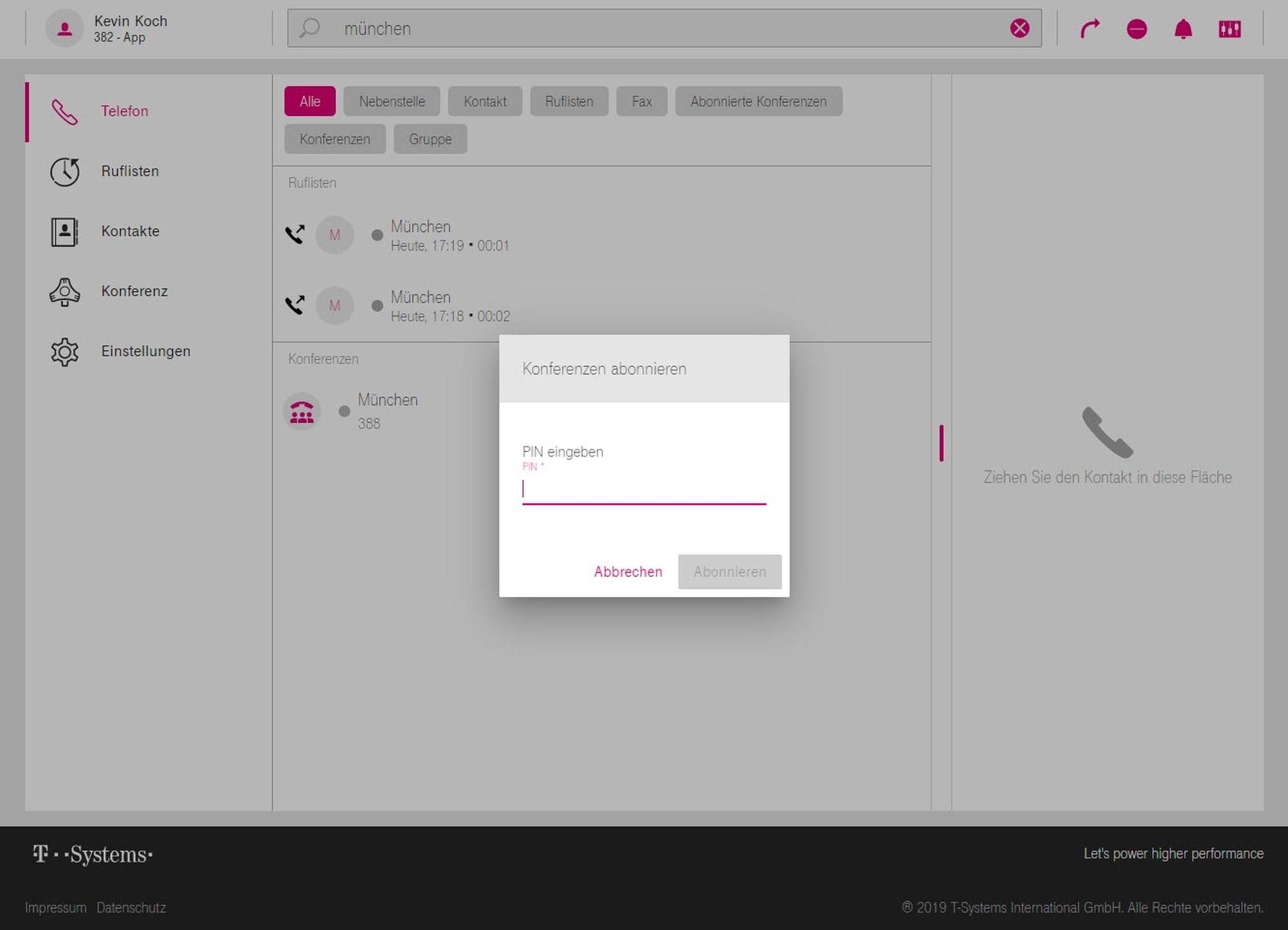Clear the münchen search text

click(x=1019, y=28)
